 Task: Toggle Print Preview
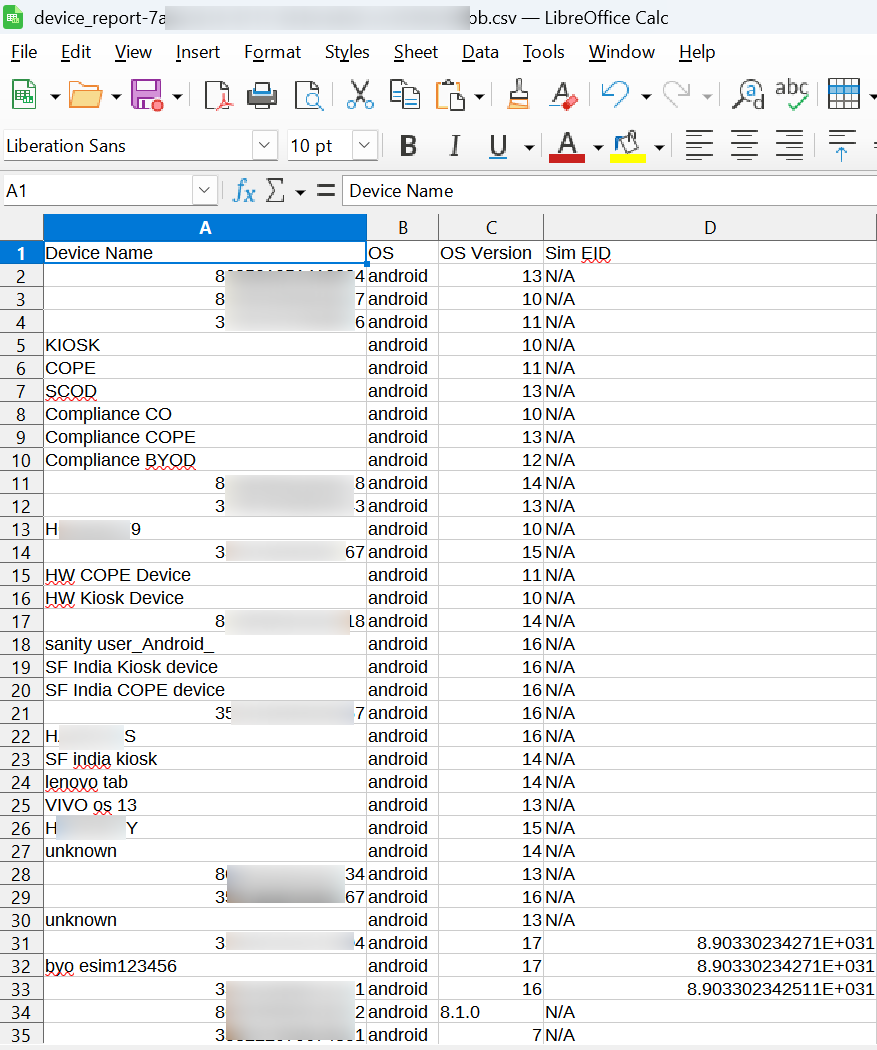point(309,94)
